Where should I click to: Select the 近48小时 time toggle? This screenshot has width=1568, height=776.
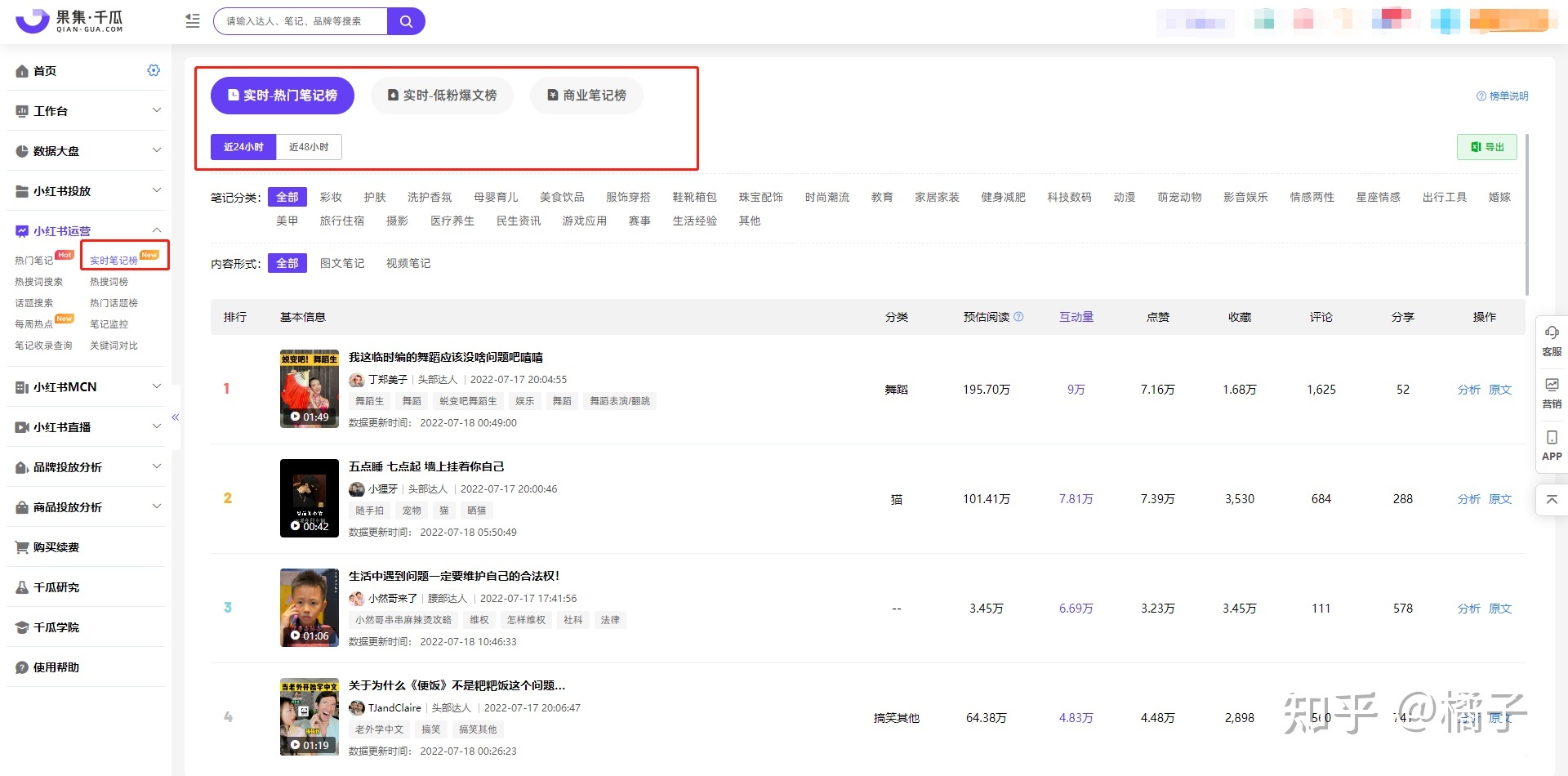(x=309, y=147)
